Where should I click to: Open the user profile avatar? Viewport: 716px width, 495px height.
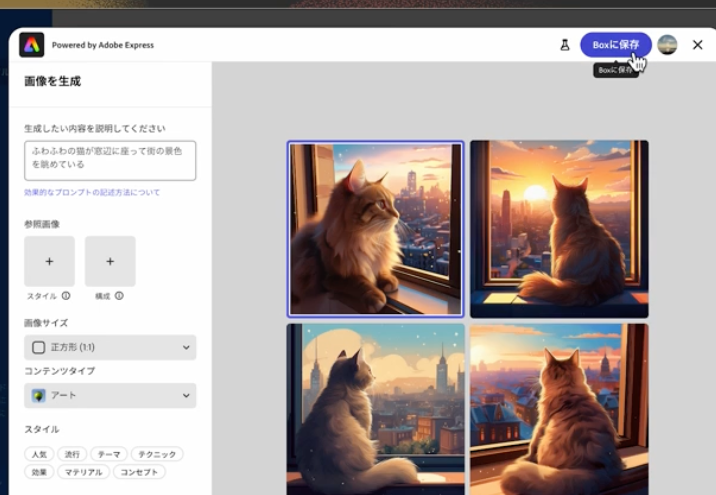click(667, 45)
